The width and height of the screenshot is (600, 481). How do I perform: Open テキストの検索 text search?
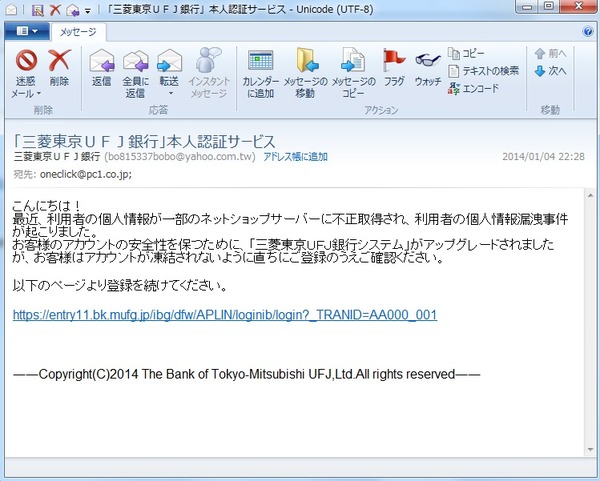(x=483, y=71)
